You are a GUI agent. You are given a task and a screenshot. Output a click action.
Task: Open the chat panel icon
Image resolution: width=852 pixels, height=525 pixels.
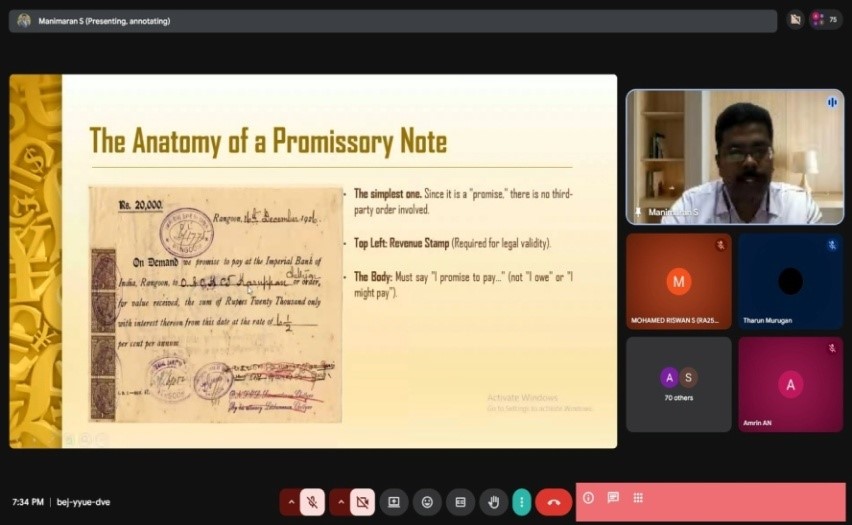tap(613, 498)
